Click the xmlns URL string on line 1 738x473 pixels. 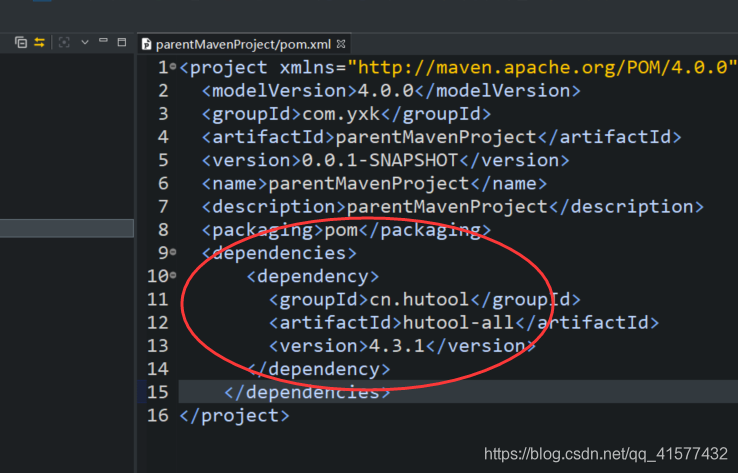coord(542,67)
